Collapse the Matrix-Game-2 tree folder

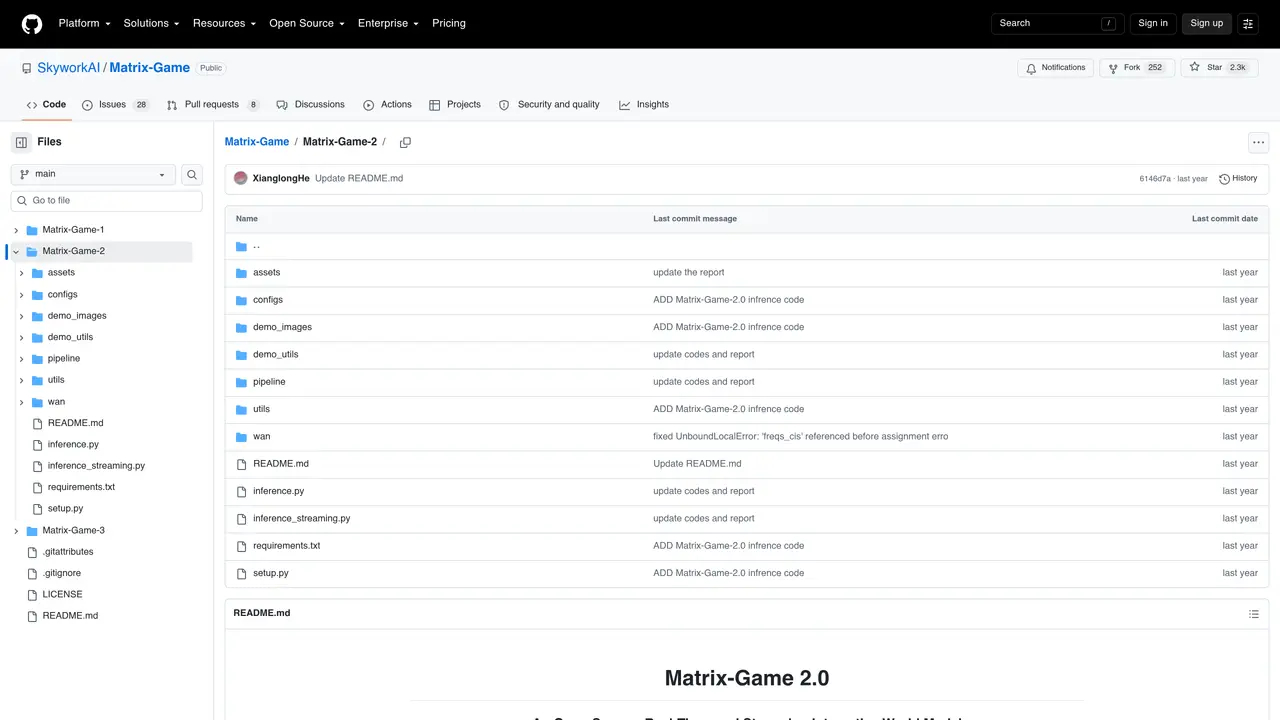(x=16, y=251)
